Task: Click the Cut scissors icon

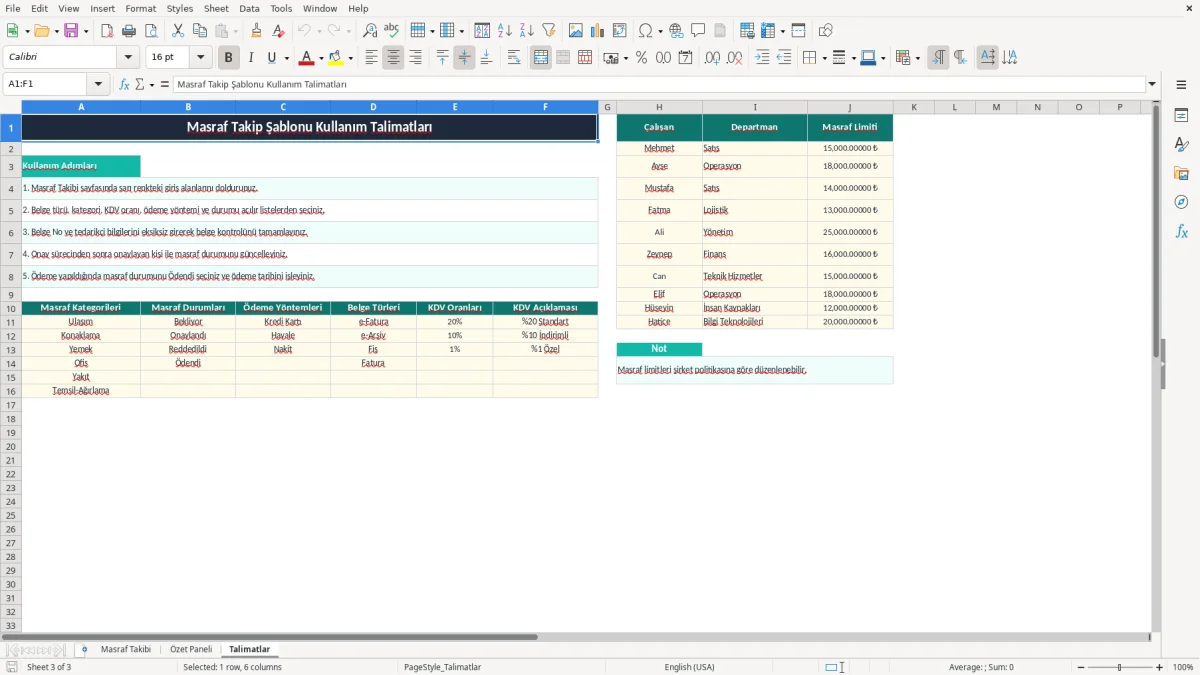Action: 178,31
